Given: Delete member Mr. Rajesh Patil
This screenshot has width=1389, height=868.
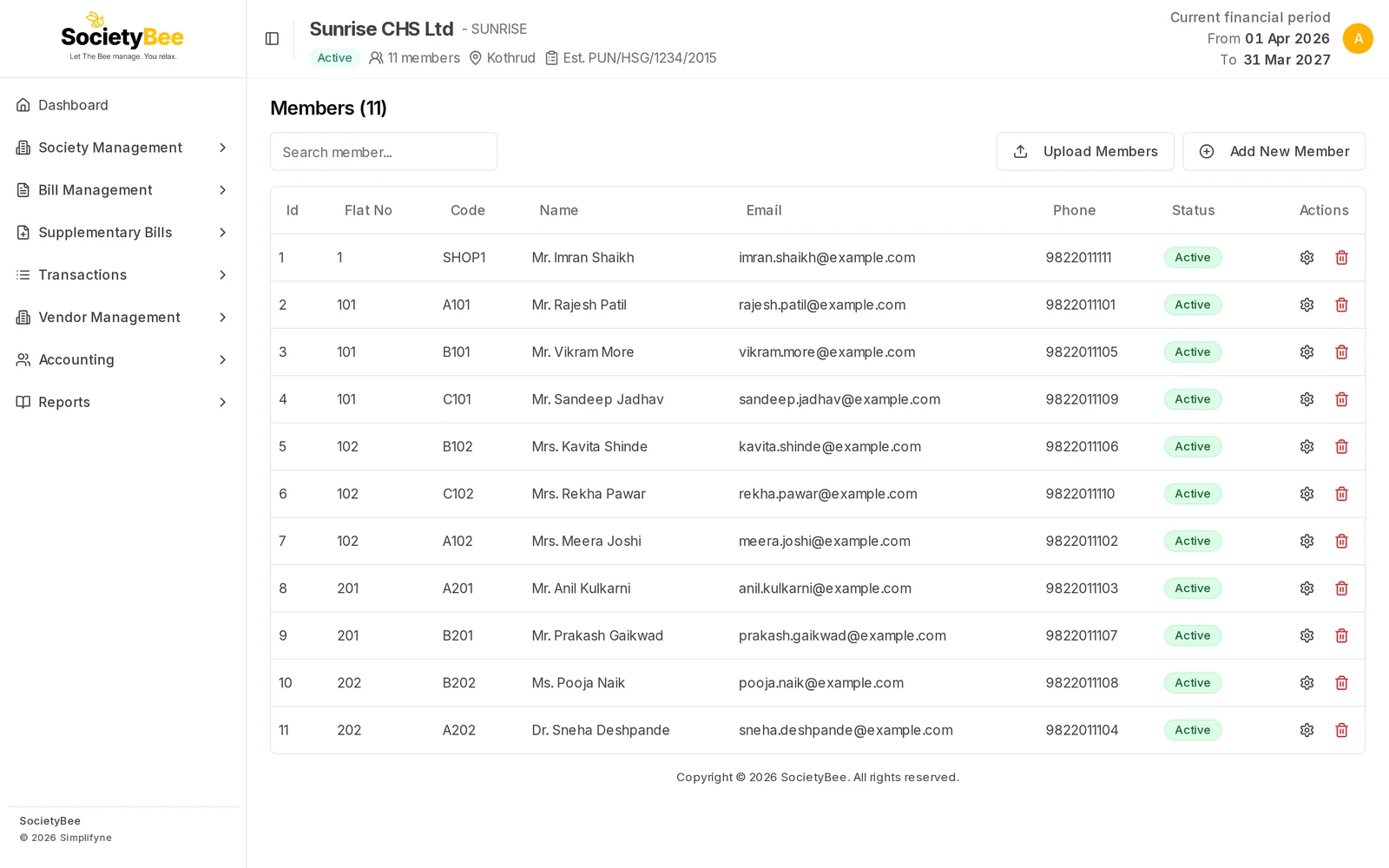Looking at the screenshot, I should click(1341, 305).
